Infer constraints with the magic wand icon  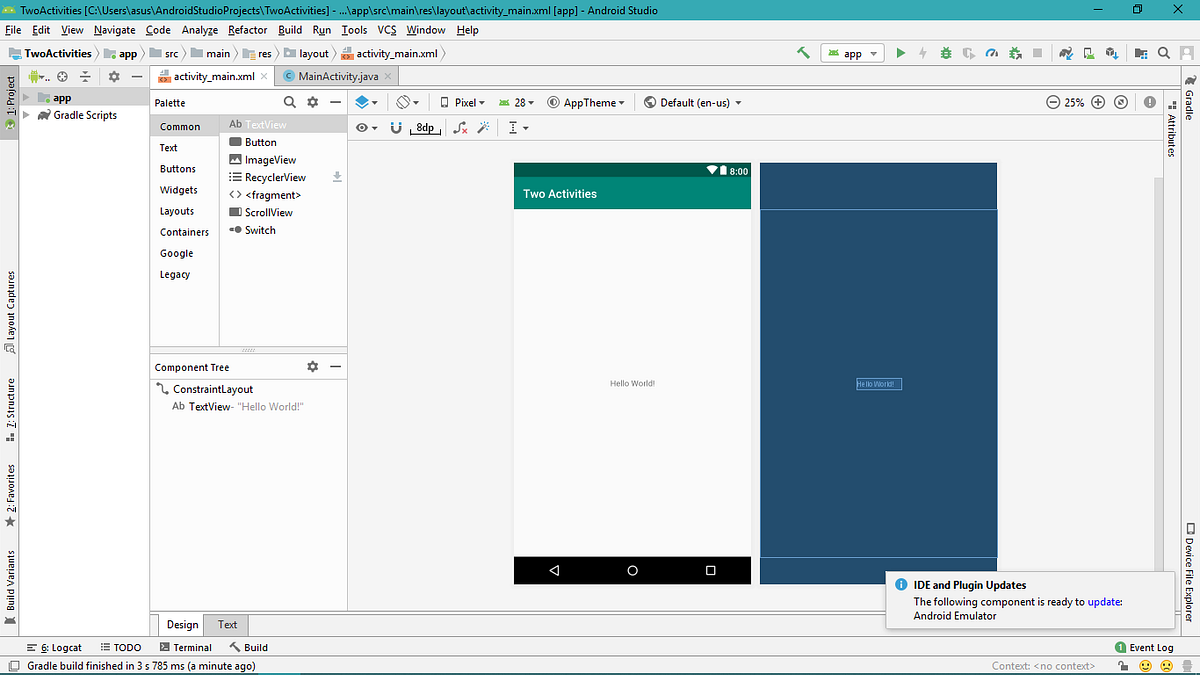483,127
